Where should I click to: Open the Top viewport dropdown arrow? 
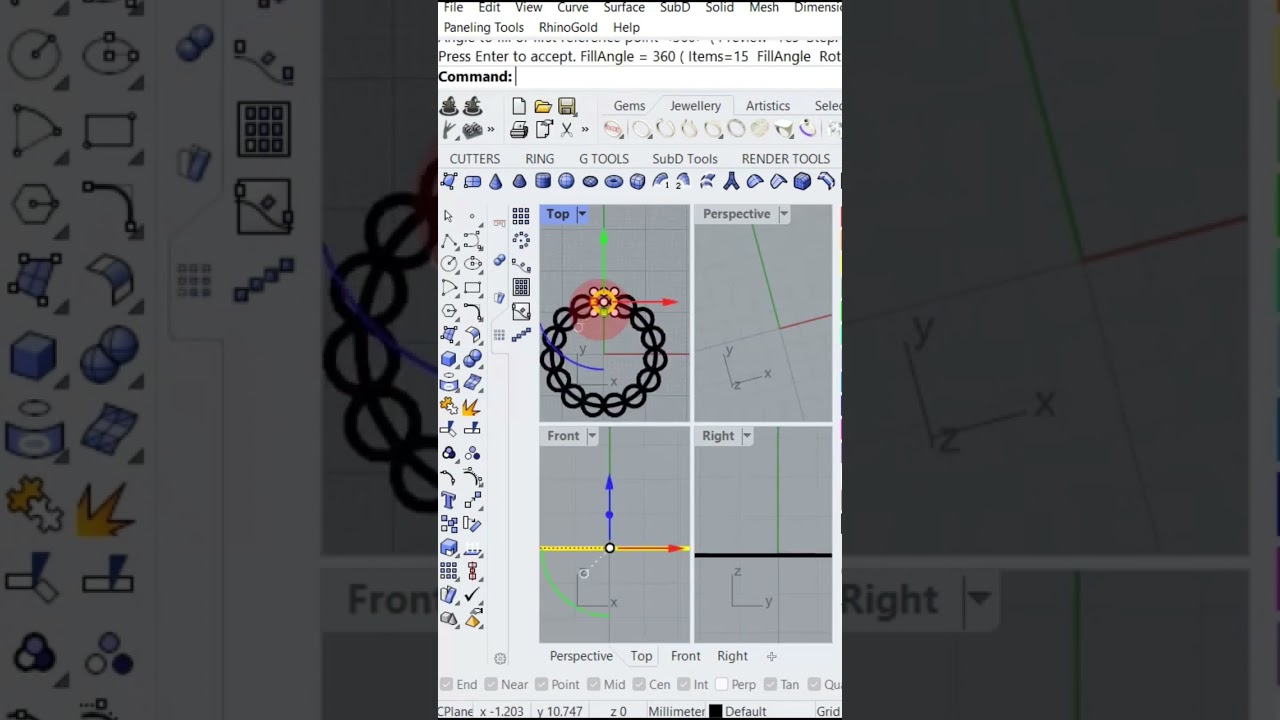[582, 214]
